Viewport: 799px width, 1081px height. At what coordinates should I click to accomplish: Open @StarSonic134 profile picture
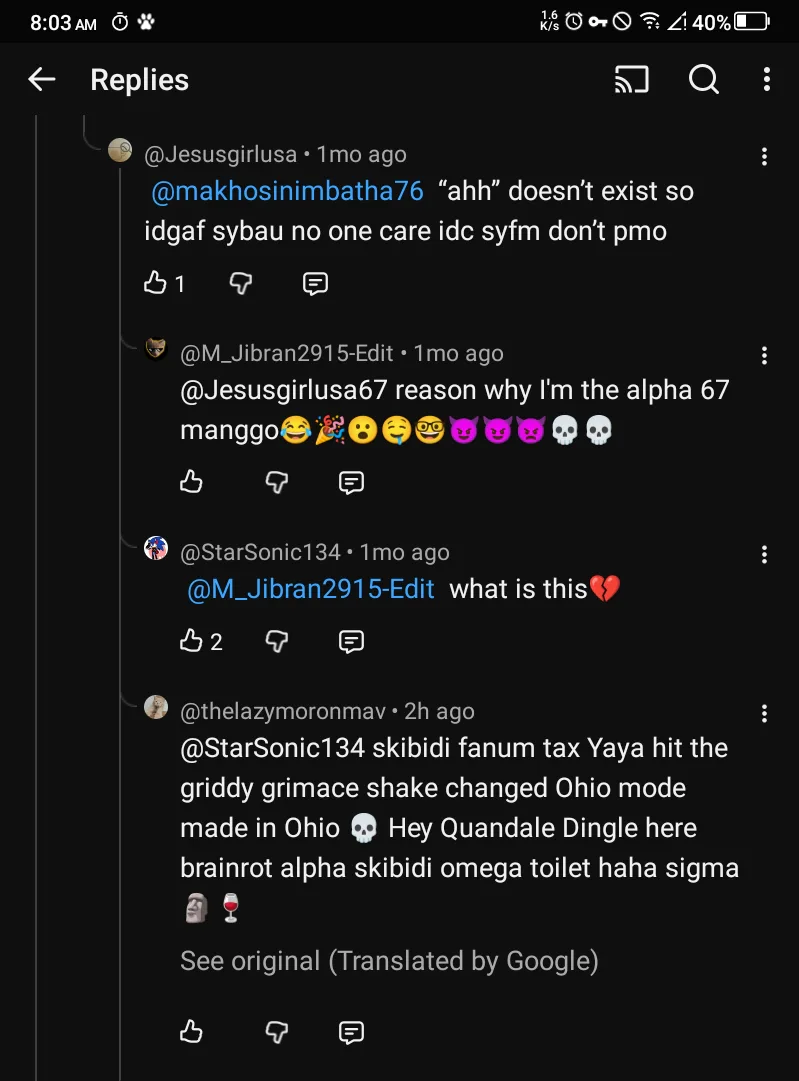[156, 548]
